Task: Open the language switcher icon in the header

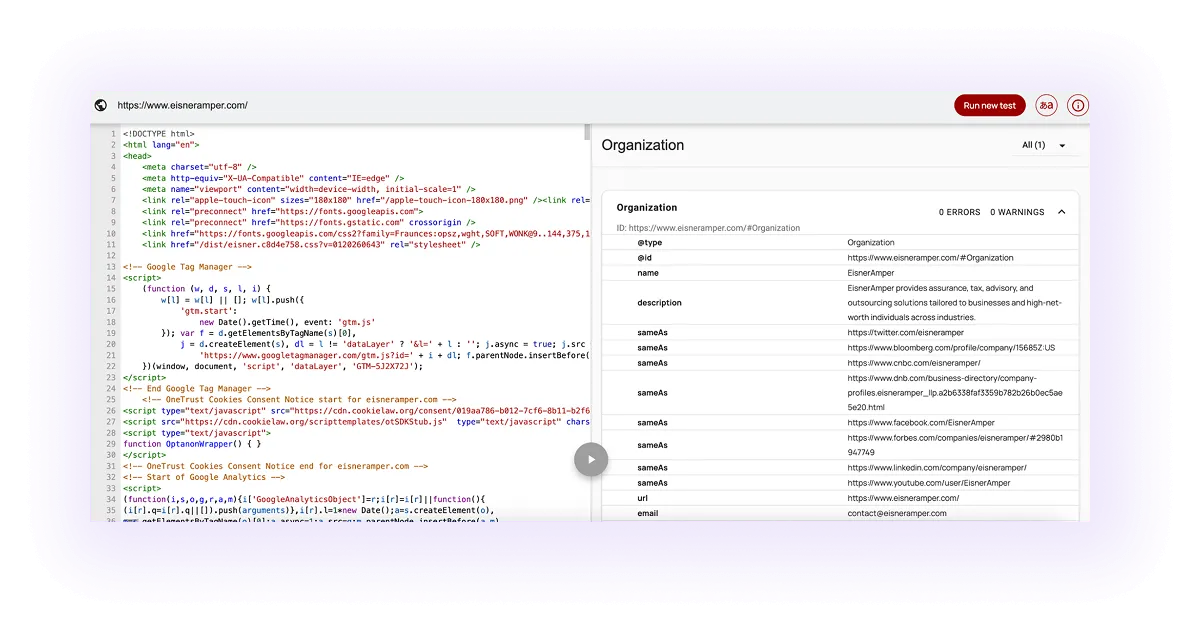Action: 1046,104
